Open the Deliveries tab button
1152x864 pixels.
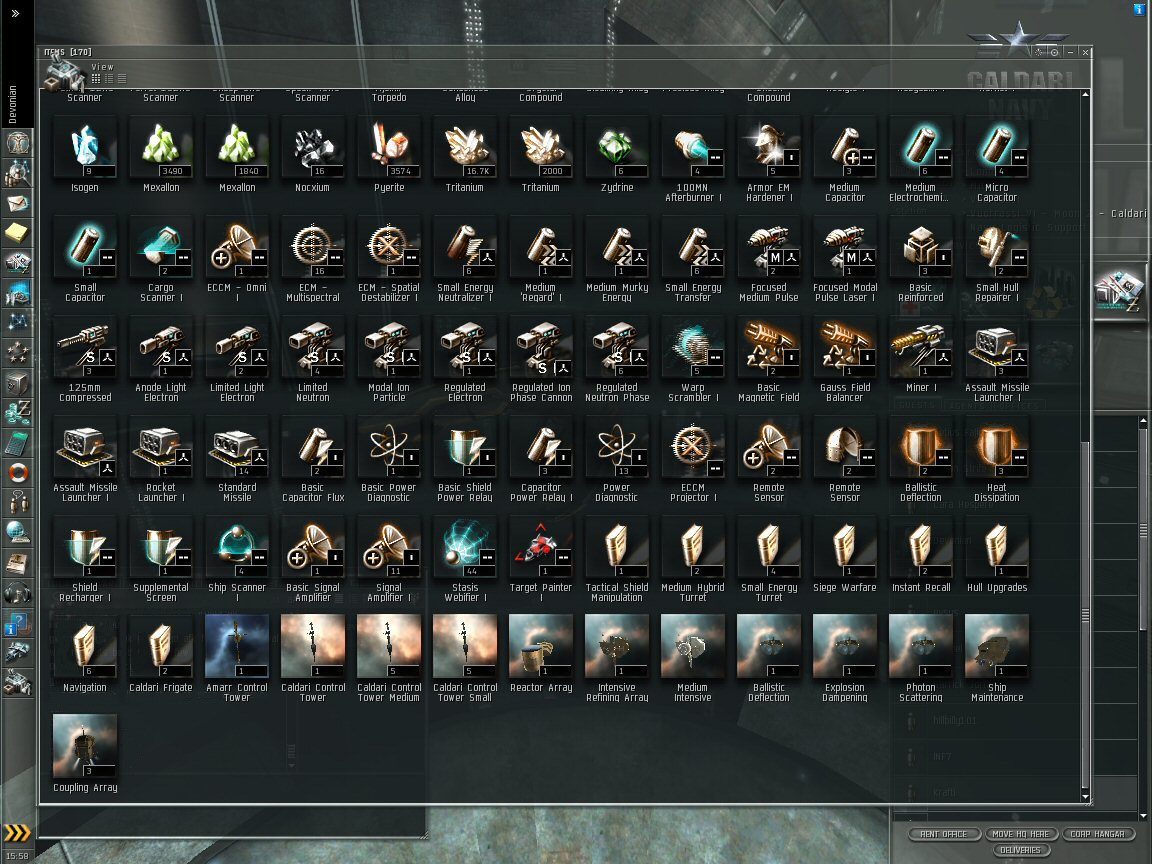1020,850
